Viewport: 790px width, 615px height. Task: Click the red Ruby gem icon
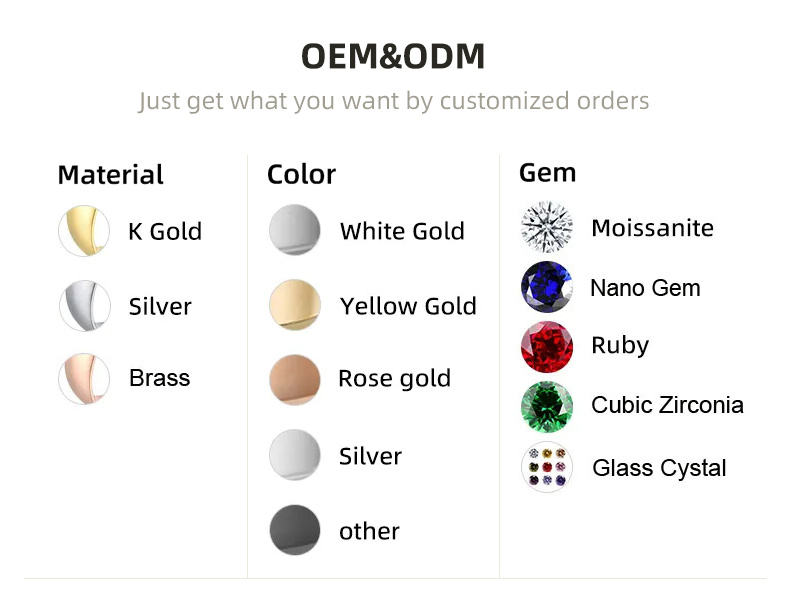click(547, 346)
